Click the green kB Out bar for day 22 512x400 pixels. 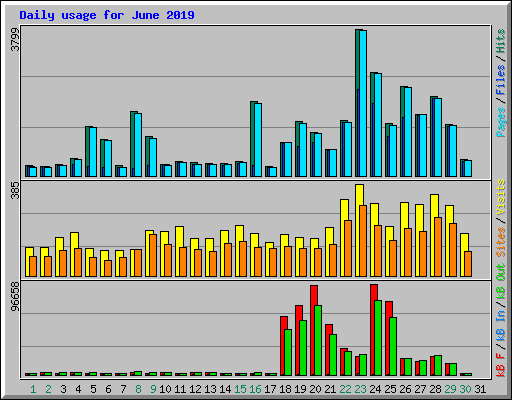[x=348, y=363]
